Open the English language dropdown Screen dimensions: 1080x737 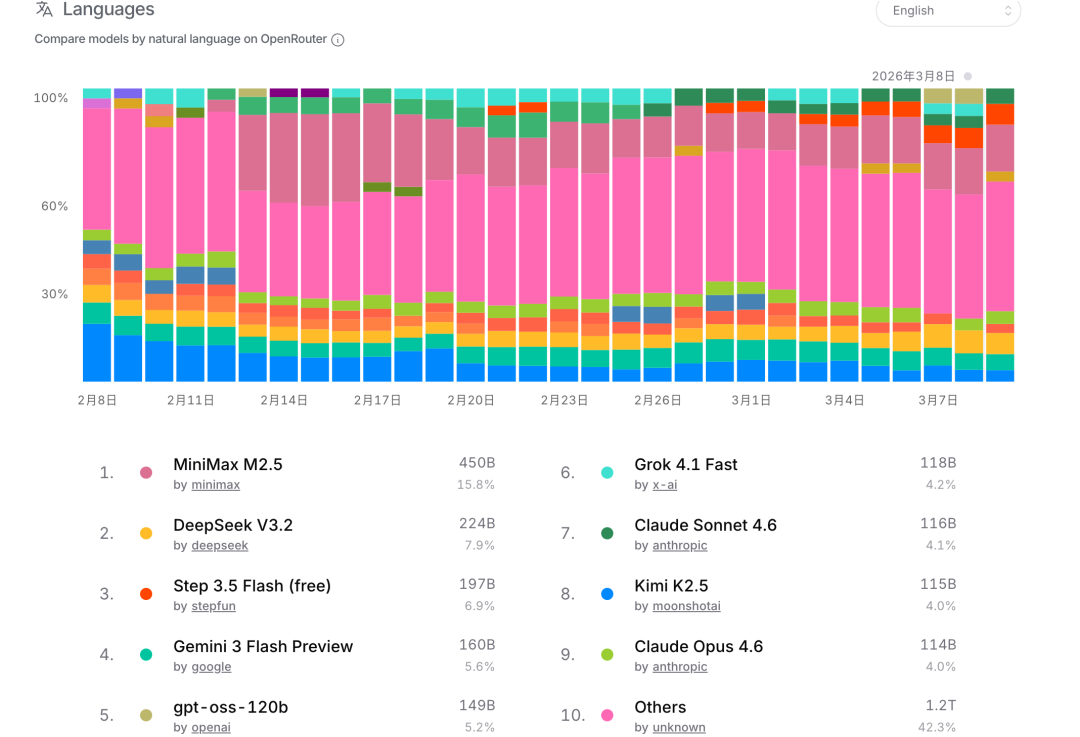[947, 11]
